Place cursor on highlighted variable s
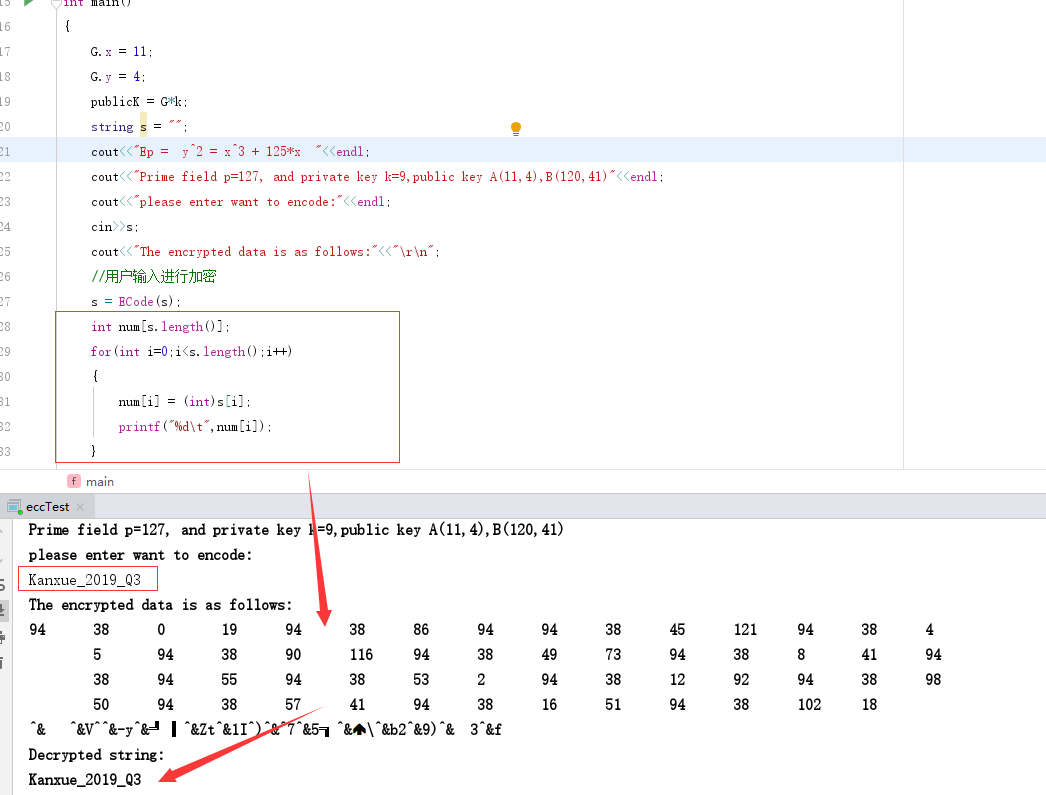Screen dimensions: 1046x795 [143, 127]
